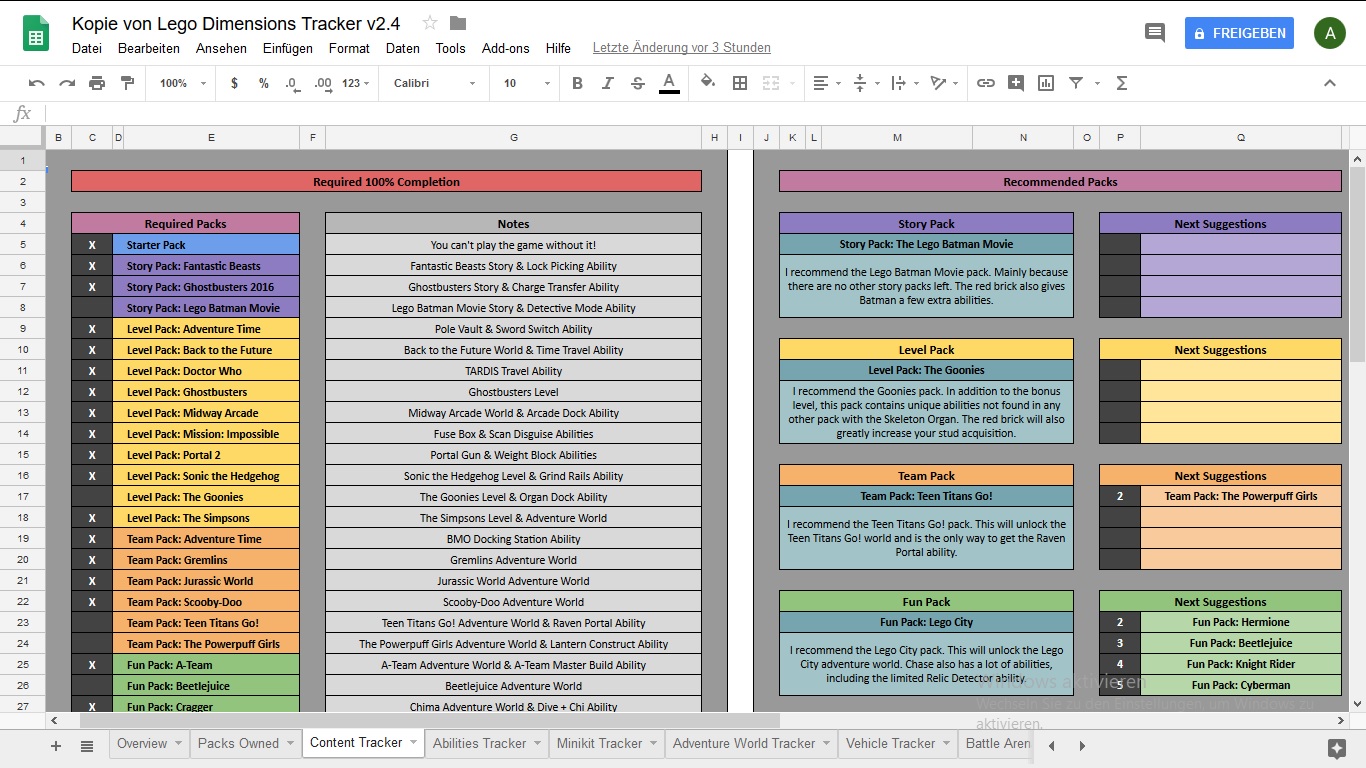The height and width of the screenshot is (768, 1366).
Task: Open the number format 123 dropdown
Action: (x=355, y=83)
